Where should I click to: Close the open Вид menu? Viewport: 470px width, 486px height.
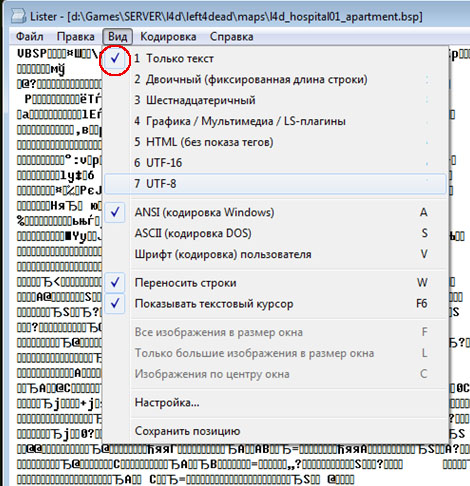pyautogui.click(x=118, y=36)
